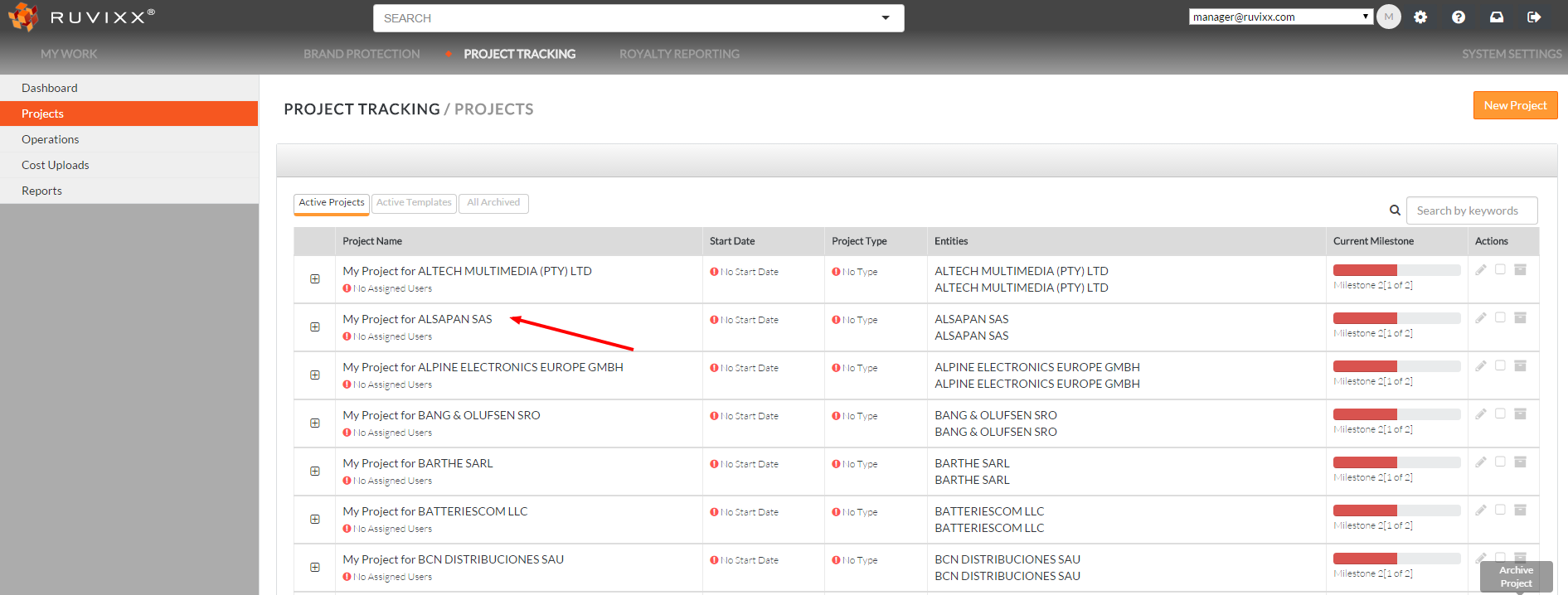Open the inbox tray icon in header
The height and width of the screenshot is (595, 1568).
[1497, 17]
